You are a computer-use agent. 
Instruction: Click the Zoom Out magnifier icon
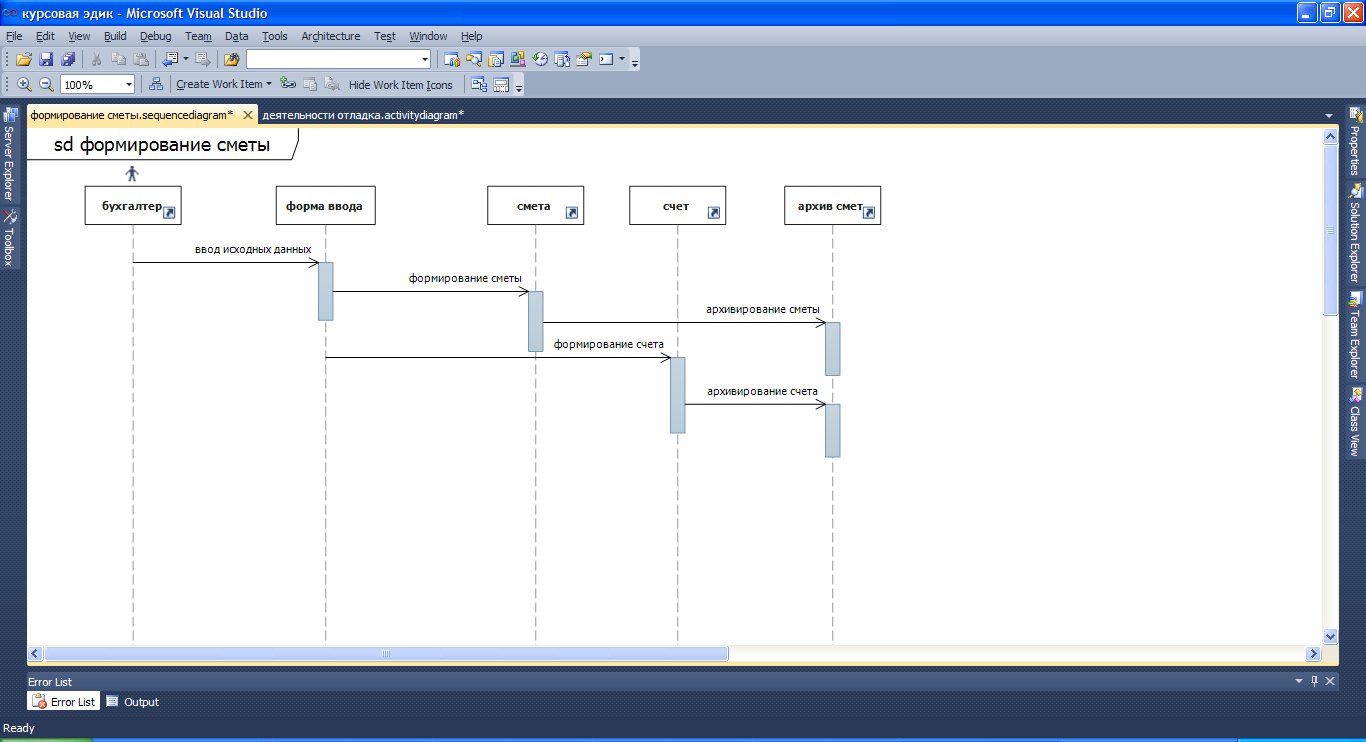[46, 84]
